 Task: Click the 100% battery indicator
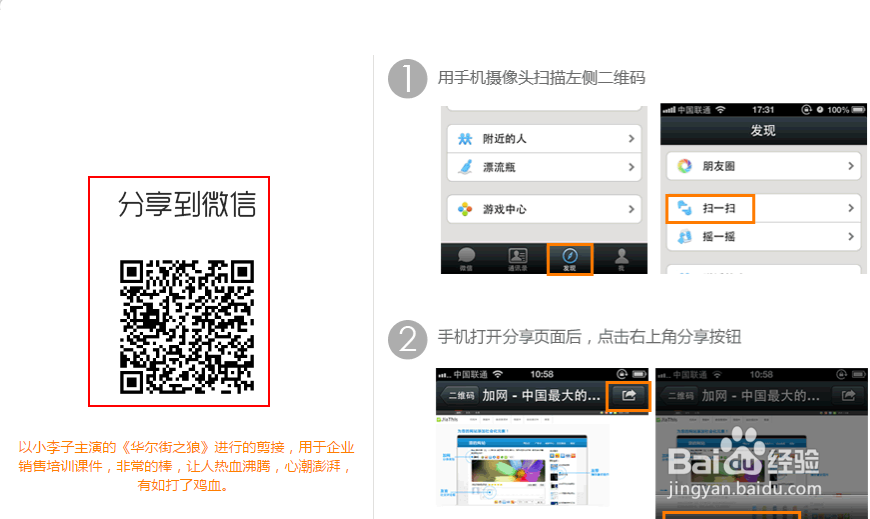point(846,110)
